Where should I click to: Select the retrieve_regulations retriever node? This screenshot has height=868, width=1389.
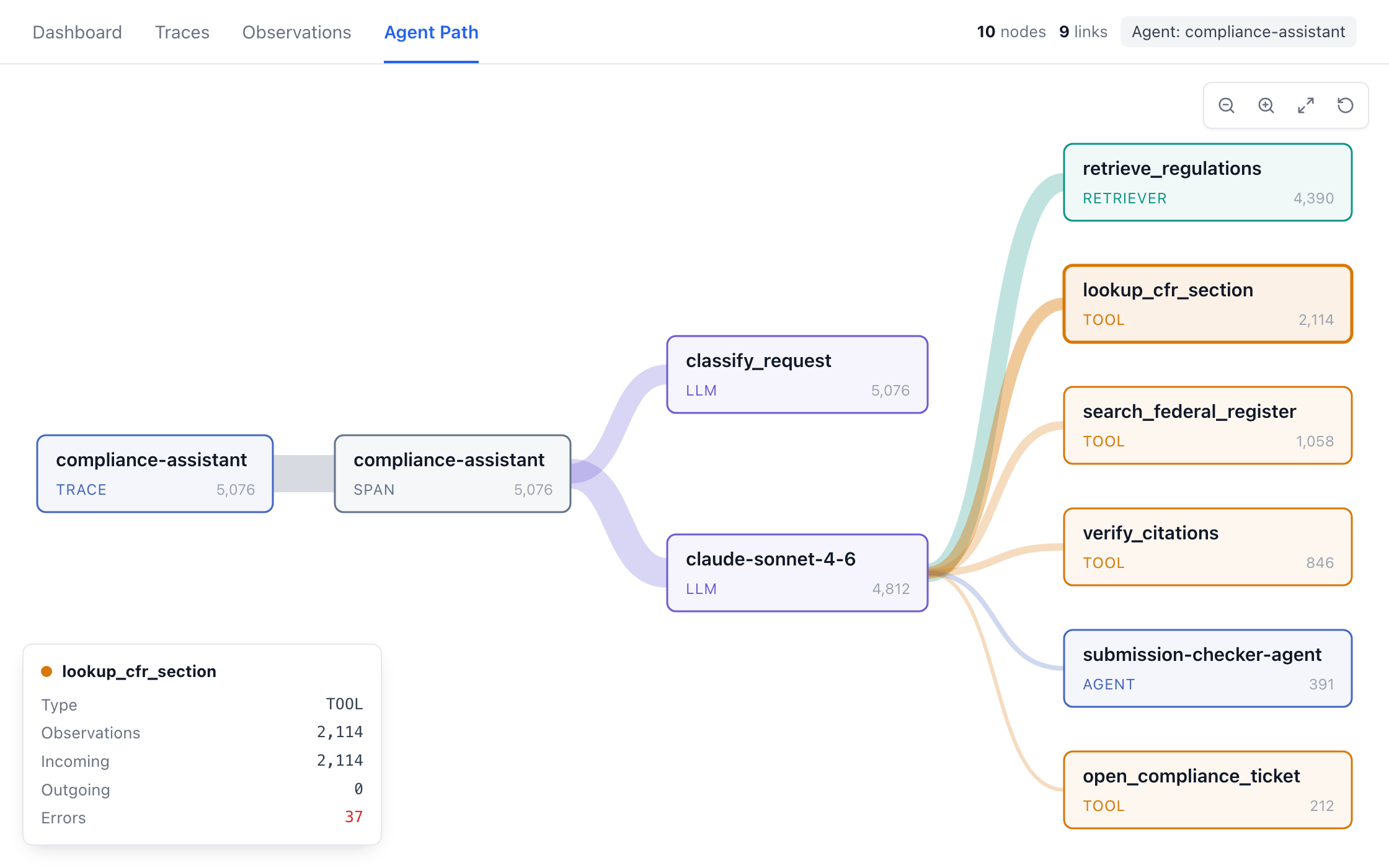(1208, 182)
